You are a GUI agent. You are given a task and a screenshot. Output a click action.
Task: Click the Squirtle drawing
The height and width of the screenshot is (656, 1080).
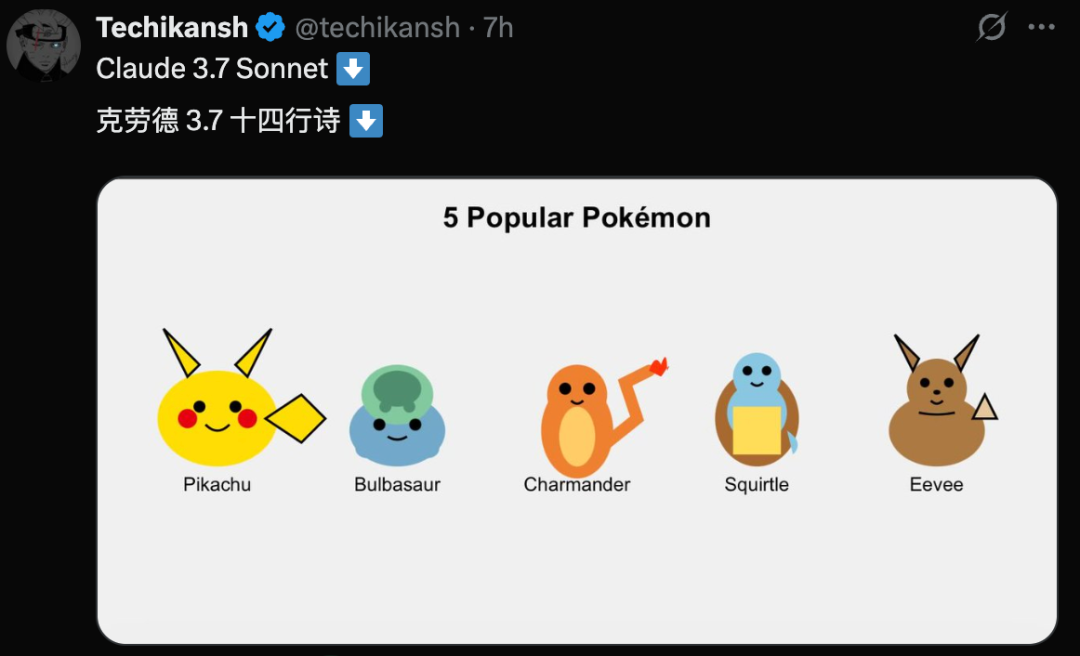click(x=756, y=412)
